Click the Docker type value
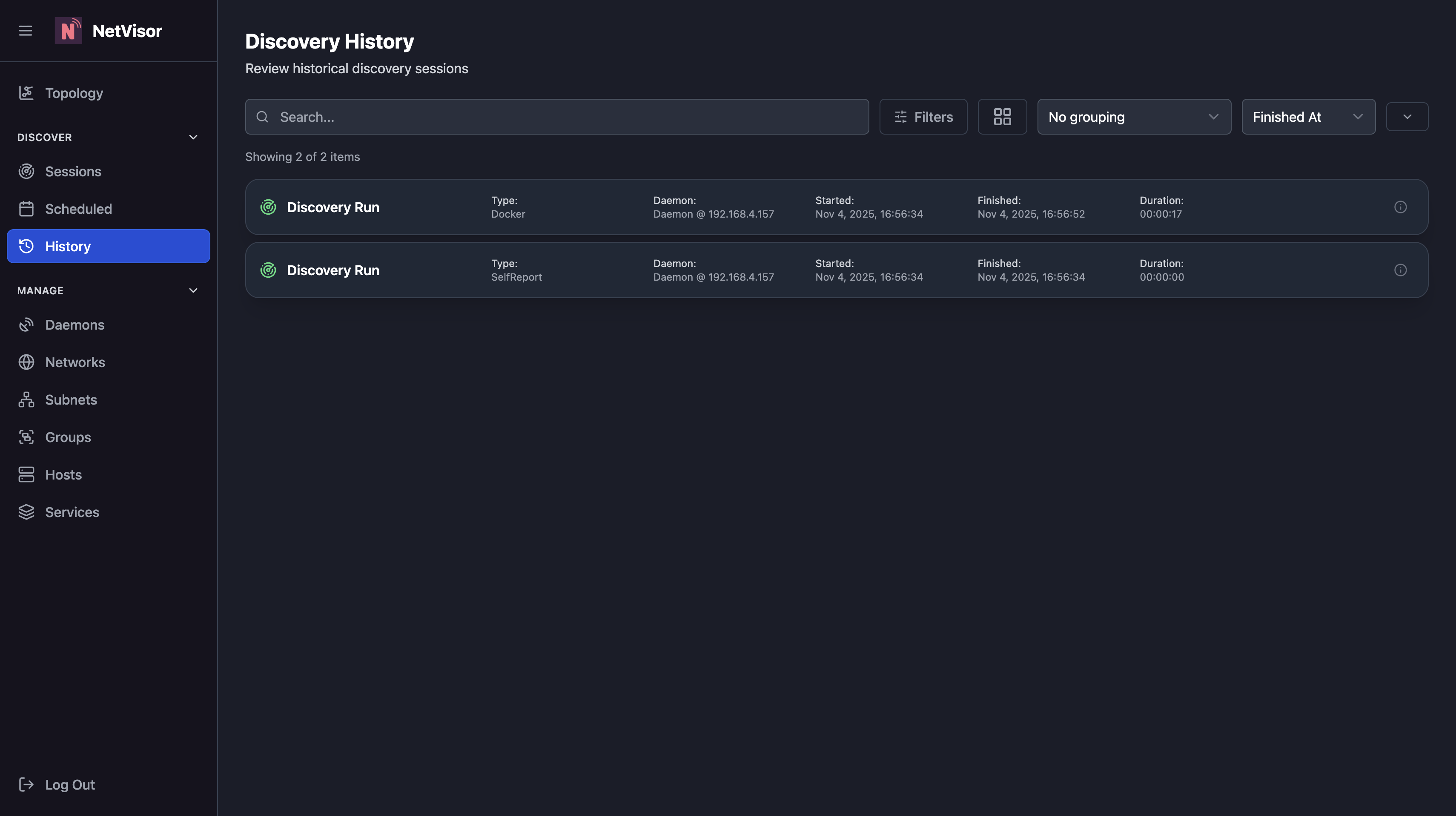The image size is (1456, 816). tap(507, 214)
